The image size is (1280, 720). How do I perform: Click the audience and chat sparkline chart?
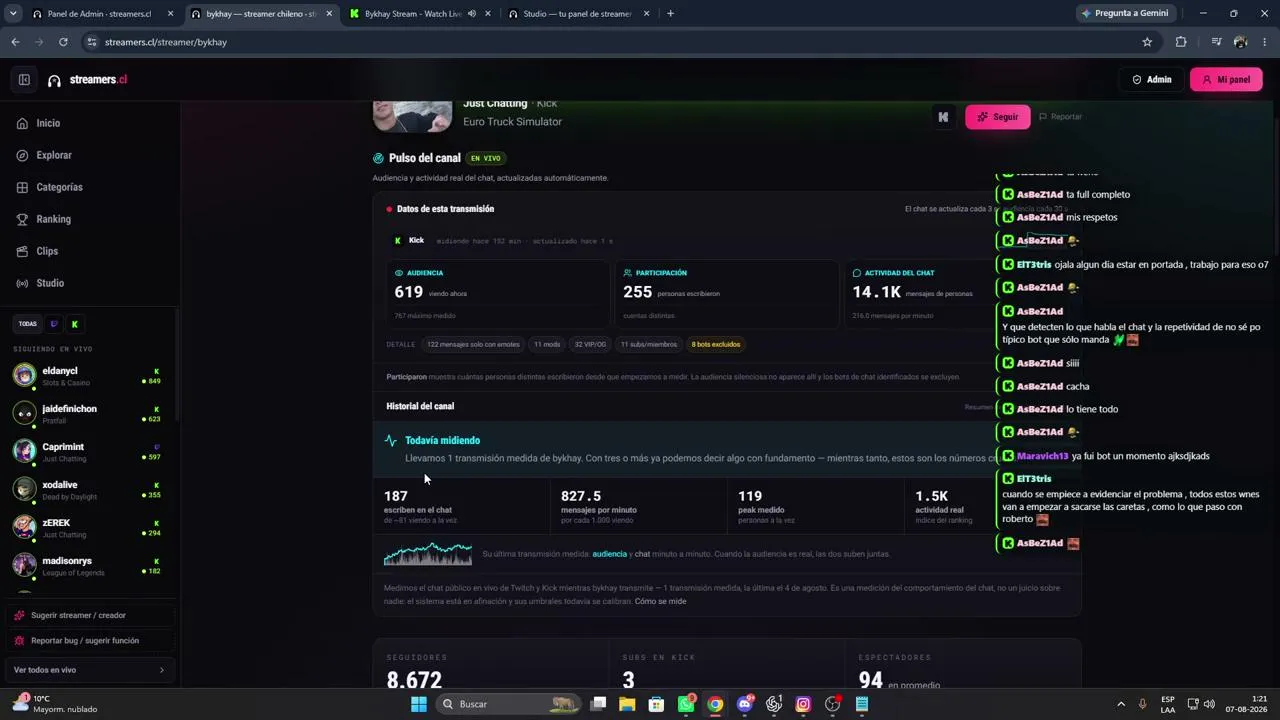428,554
